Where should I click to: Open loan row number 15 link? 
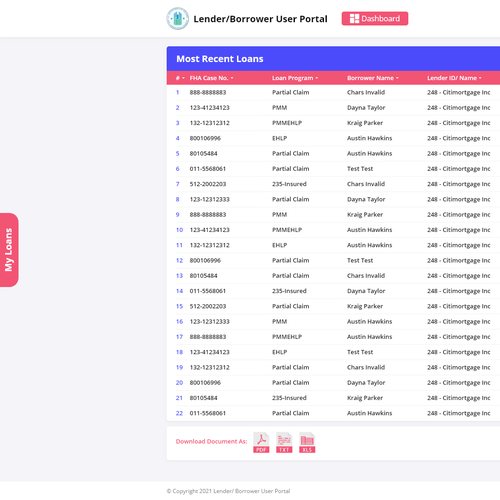(x=179, y=306)
